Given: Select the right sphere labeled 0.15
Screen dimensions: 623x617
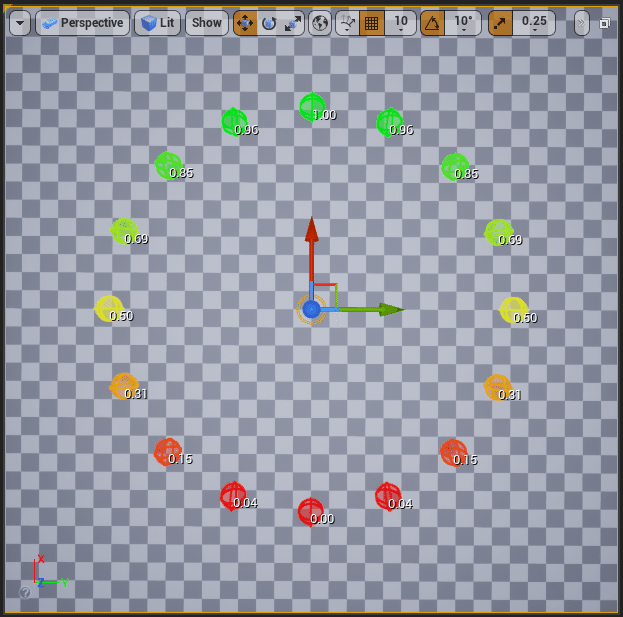Looking at the screenshot, I should pyautogui.click(x=453, y=453).
